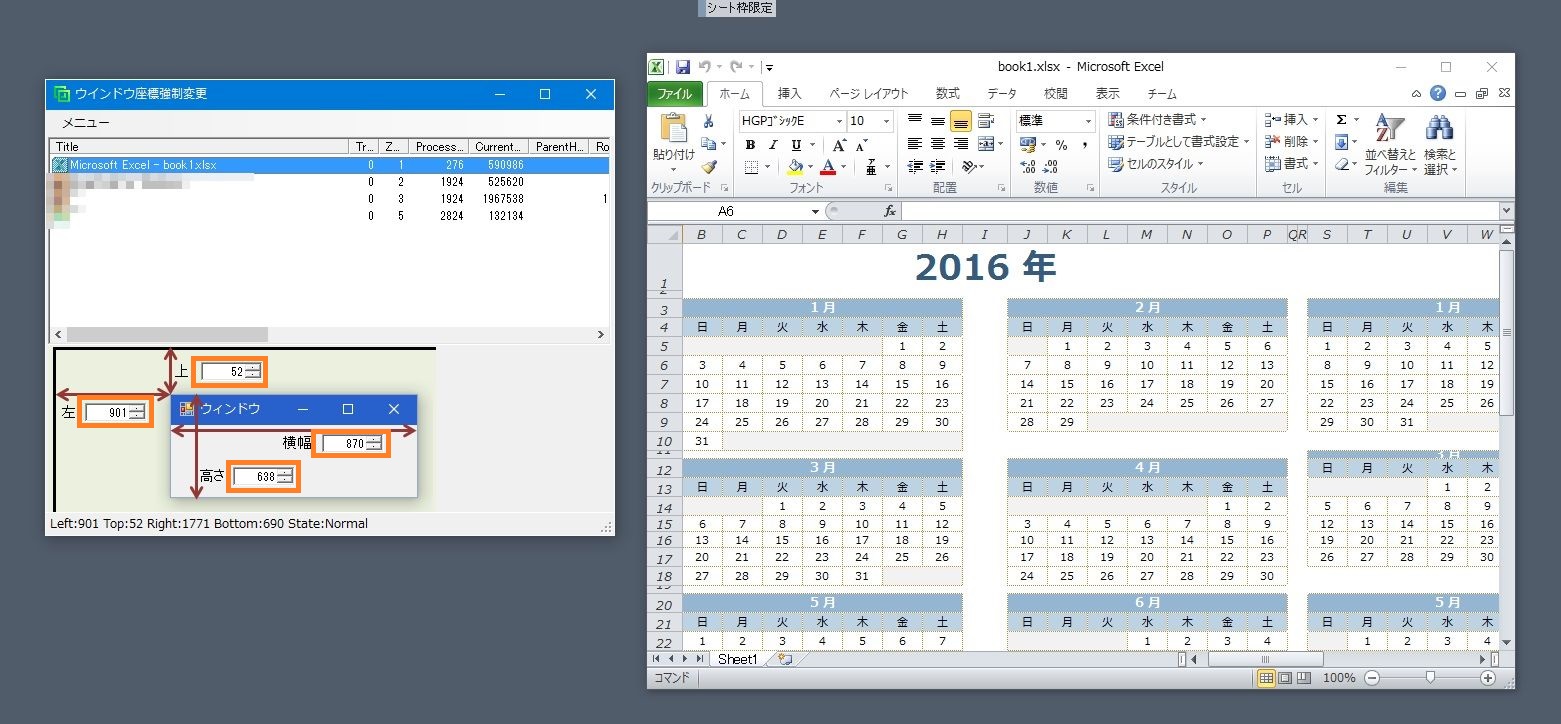
Task: Click the increase indent icon
Action: coord(937,167)
